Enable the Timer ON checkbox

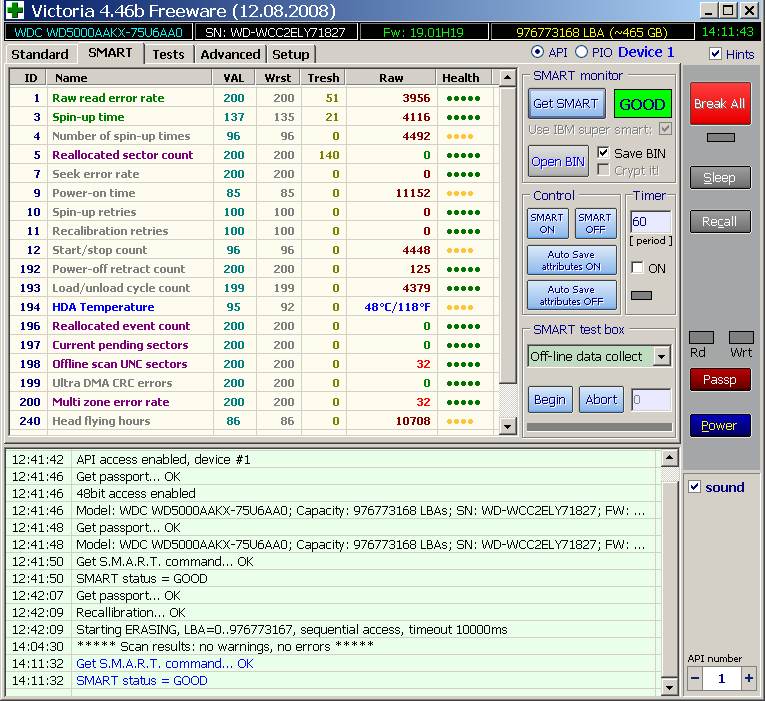click(637, 267)
